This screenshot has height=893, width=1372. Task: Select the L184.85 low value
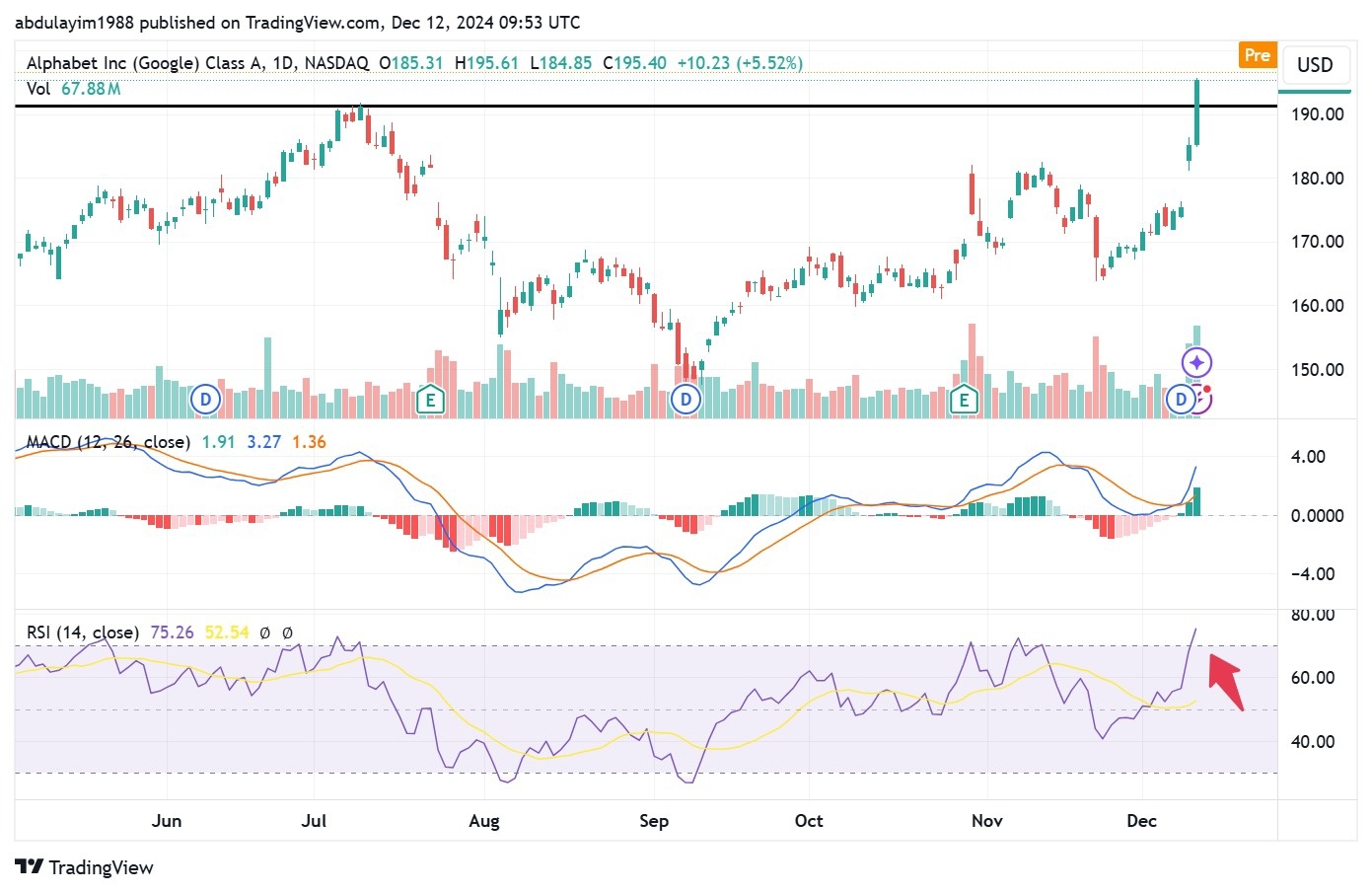[560, 63]
